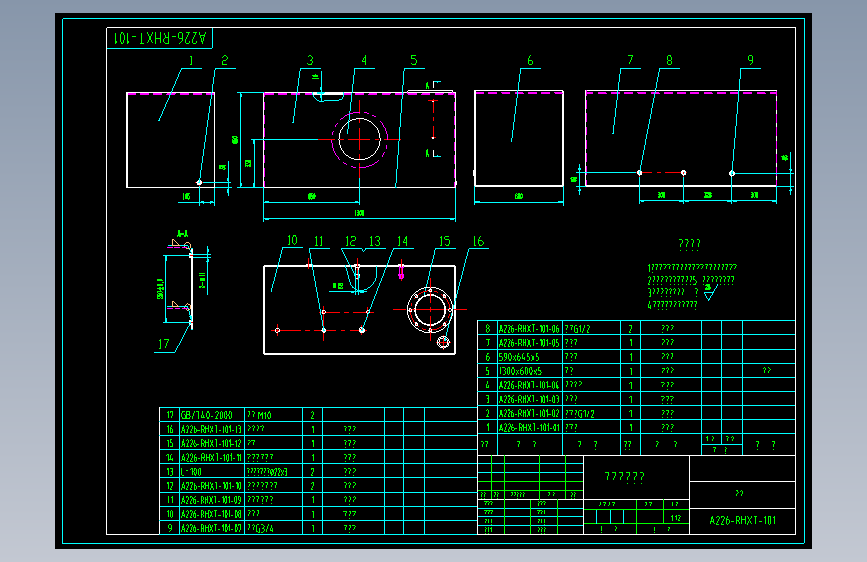Click part code 'A226-RHXT-101-09' in row 11
Screen dimensions: 867x562
pyautogui.click(x=211, y=500)
